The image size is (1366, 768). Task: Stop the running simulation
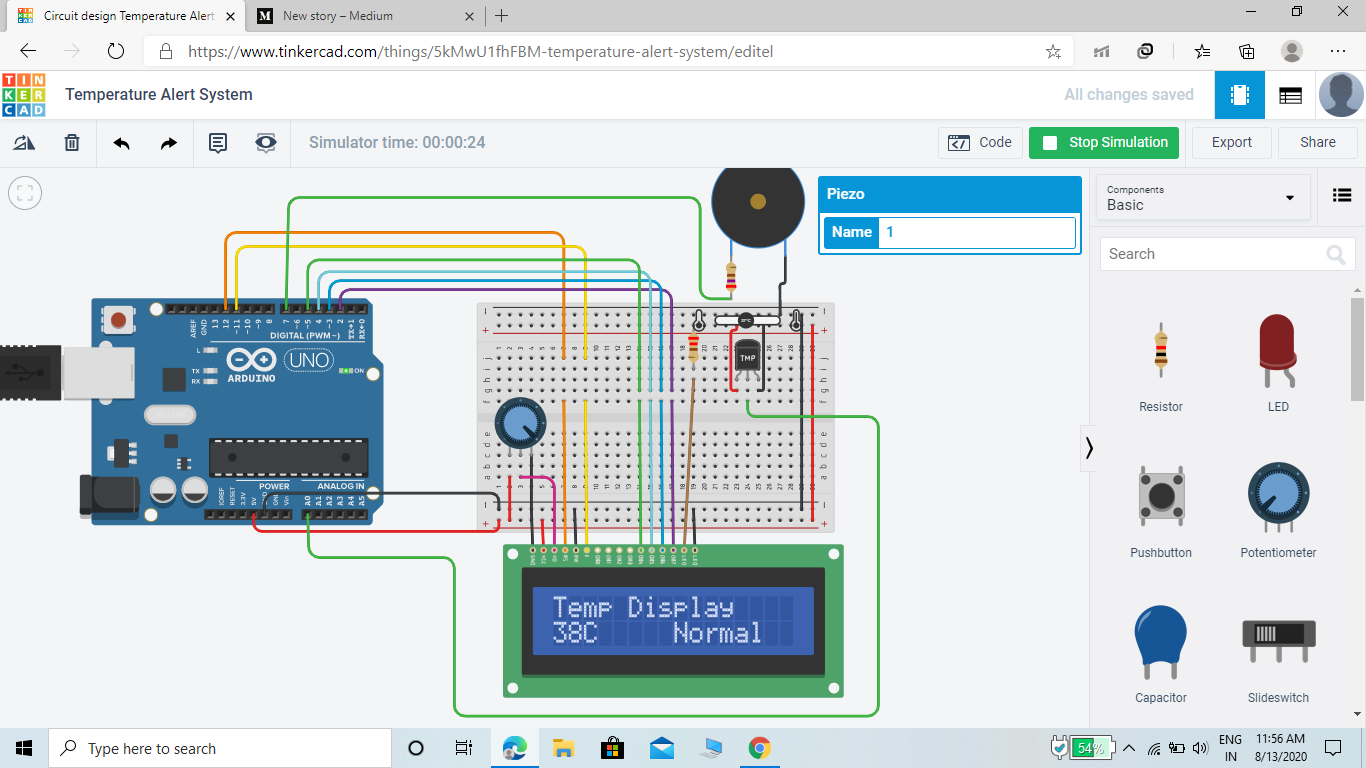[x=1103, y=142]
